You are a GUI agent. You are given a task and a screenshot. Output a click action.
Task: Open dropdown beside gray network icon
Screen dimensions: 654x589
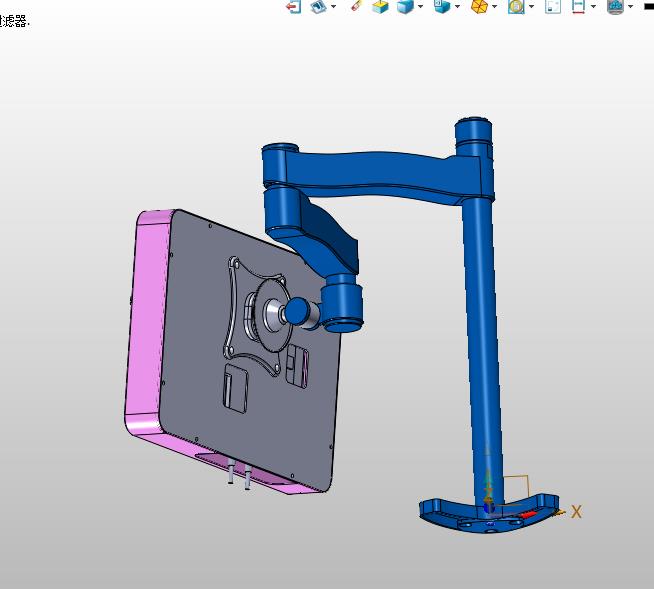click(630, 6)
